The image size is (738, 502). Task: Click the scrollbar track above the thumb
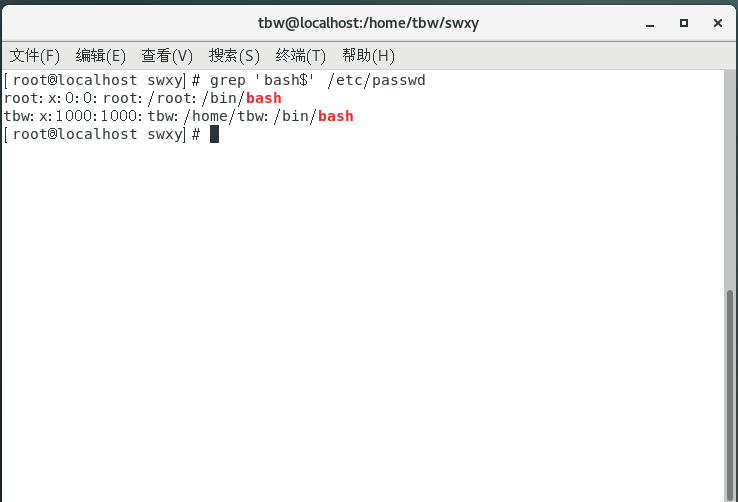point(730,179)
